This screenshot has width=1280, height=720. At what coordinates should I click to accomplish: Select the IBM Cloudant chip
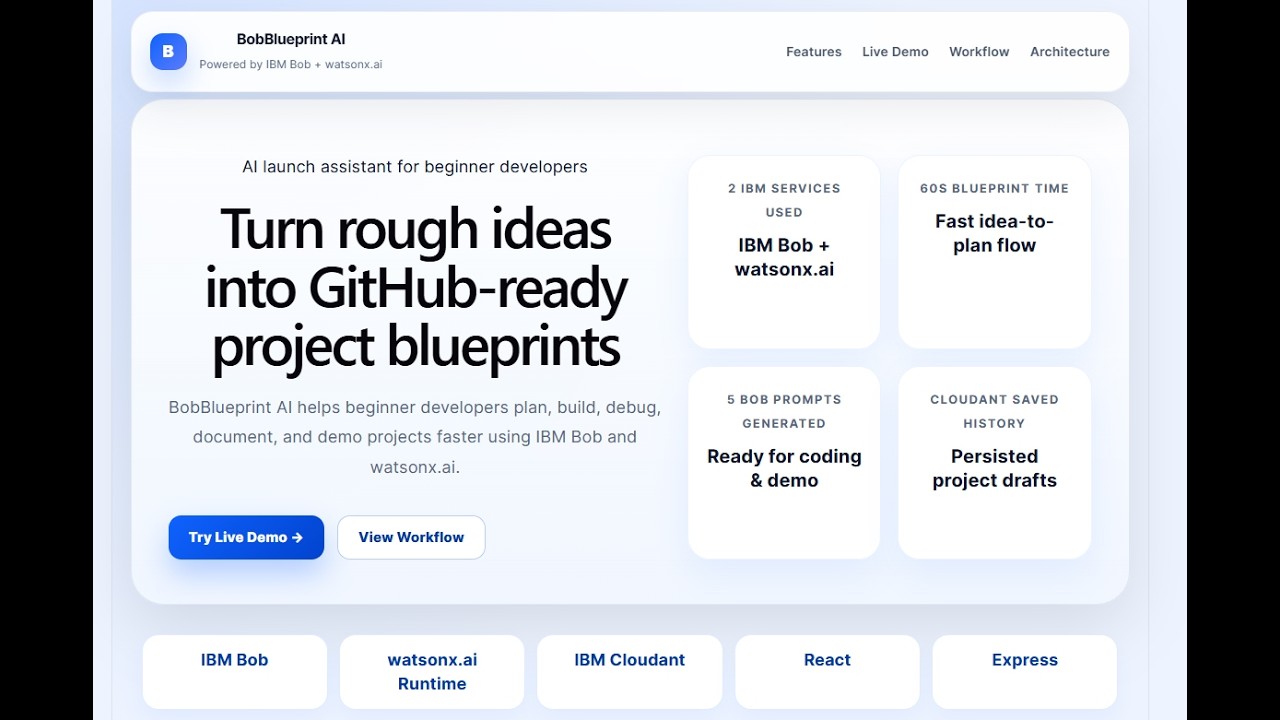(x=630, y=672)
